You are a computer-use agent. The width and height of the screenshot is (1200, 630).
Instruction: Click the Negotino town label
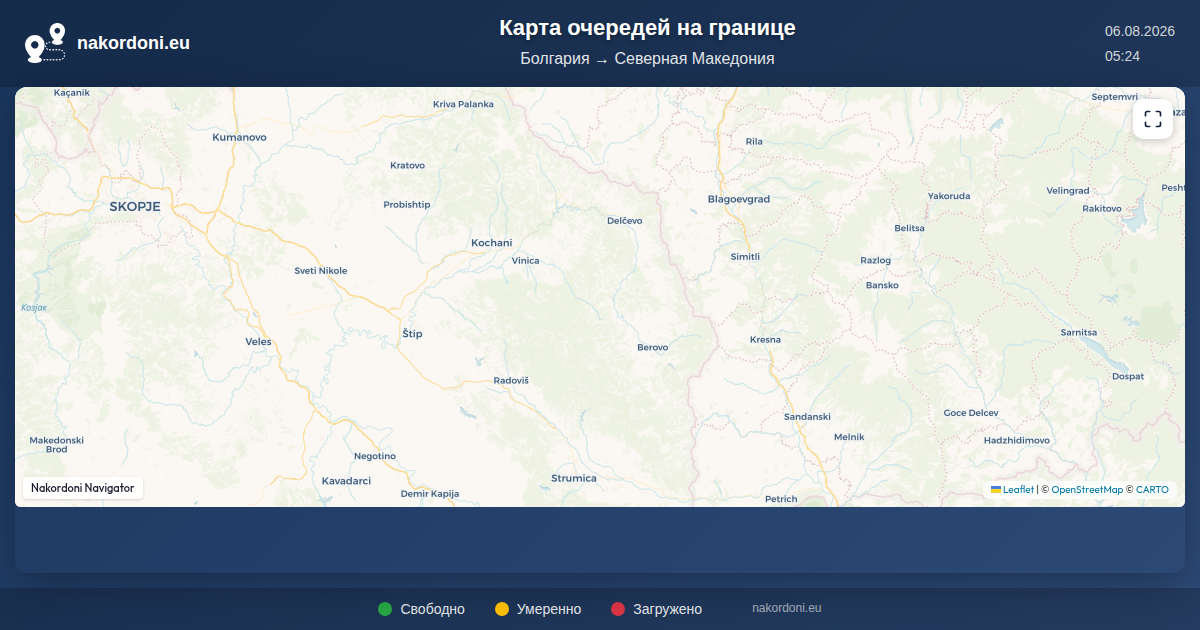point(375,456)
